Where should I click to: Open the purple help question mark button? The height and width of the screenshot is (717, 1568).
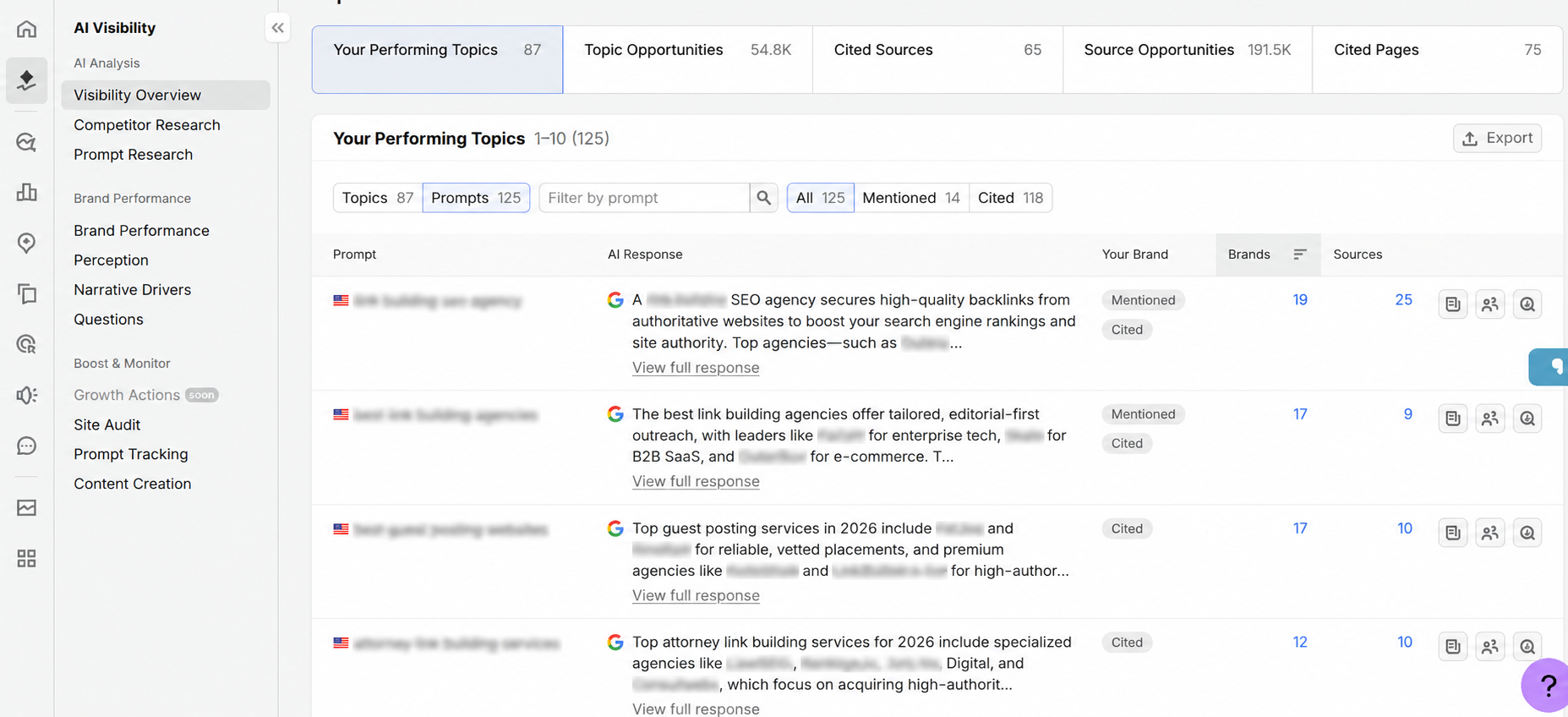tap(1546, 685)
